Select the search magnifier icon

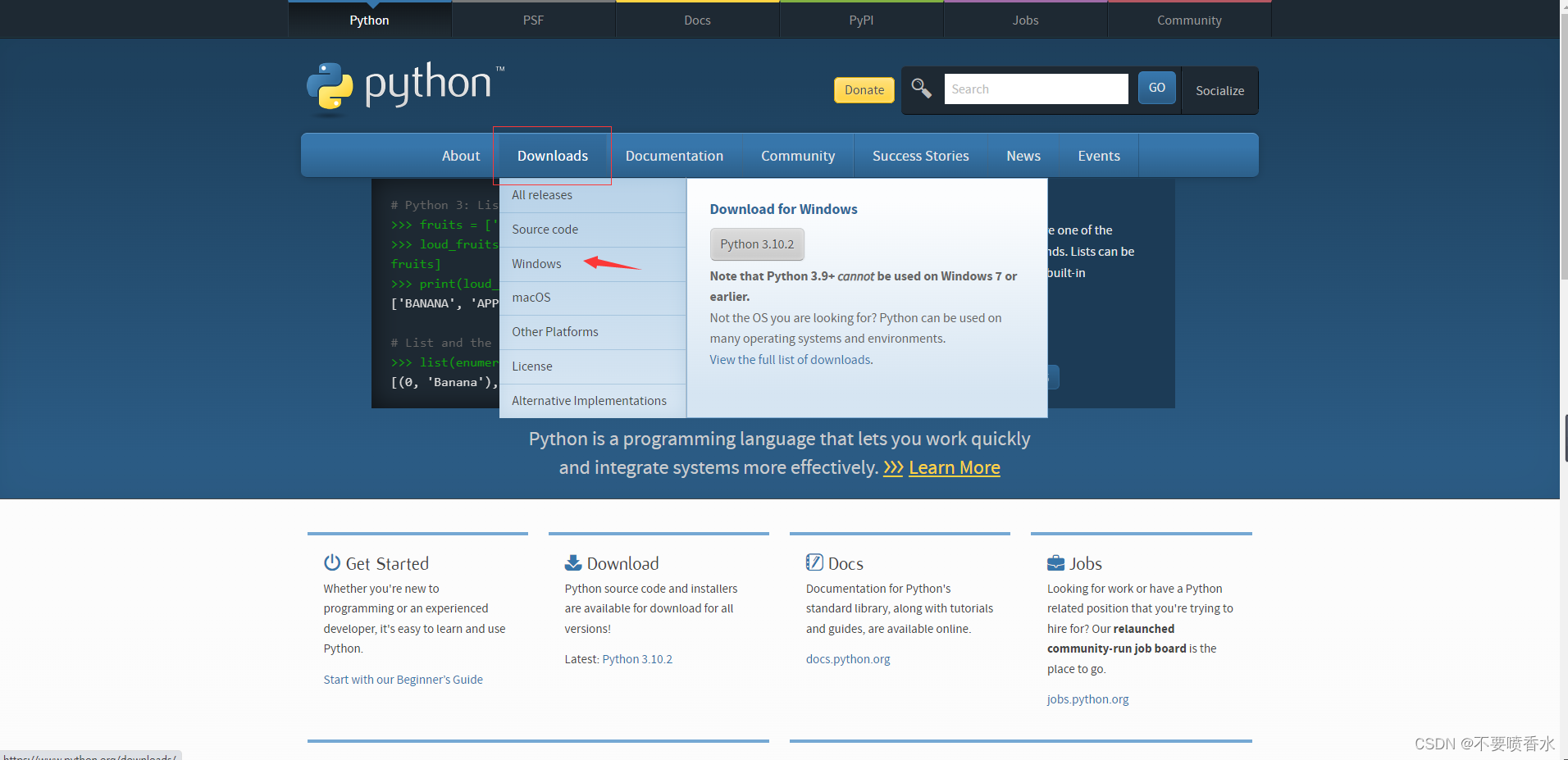(x=920, y=88)
